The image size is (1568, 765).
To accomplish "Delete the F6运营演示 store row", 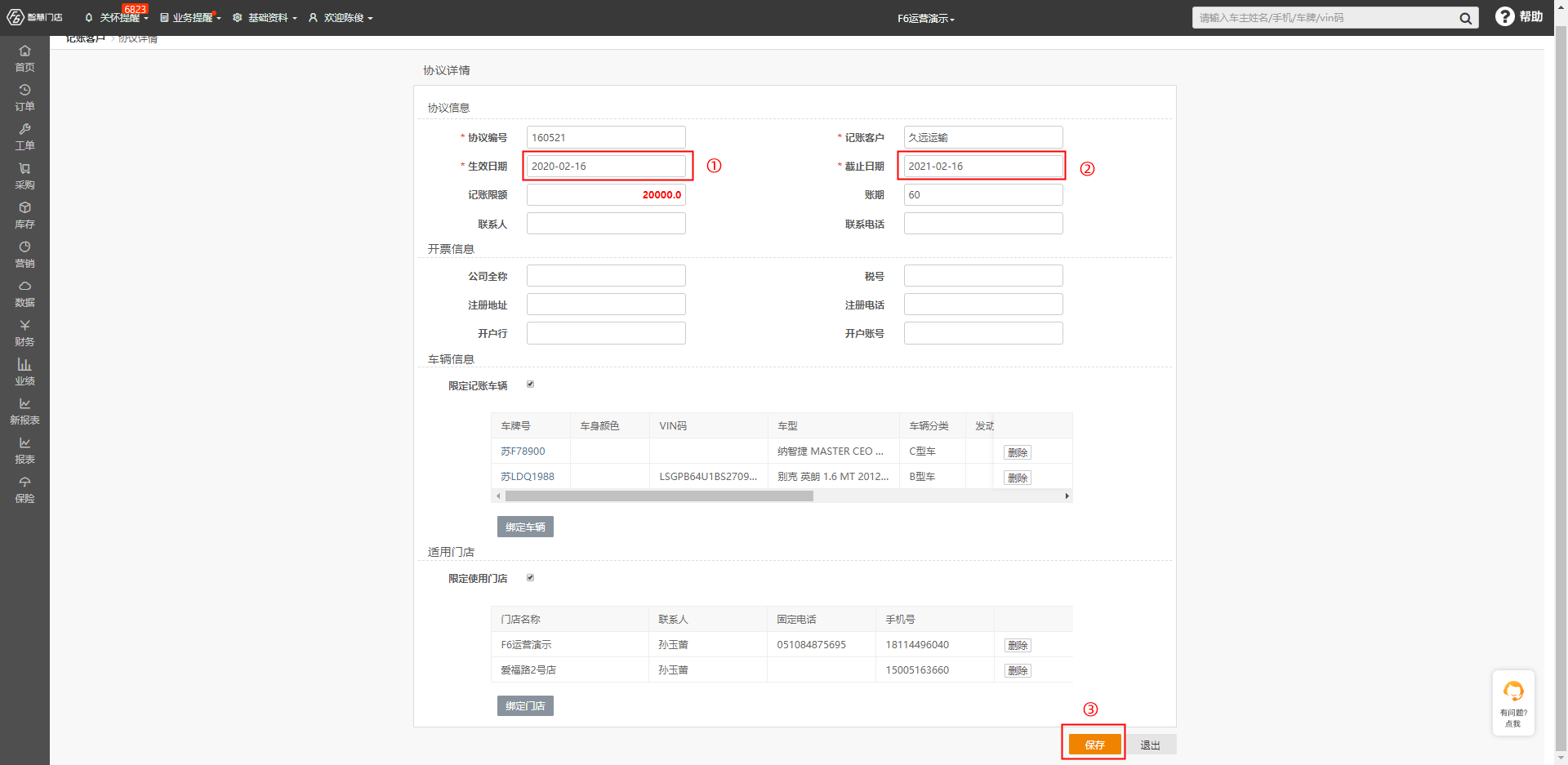I will [x=1018, y=645].
